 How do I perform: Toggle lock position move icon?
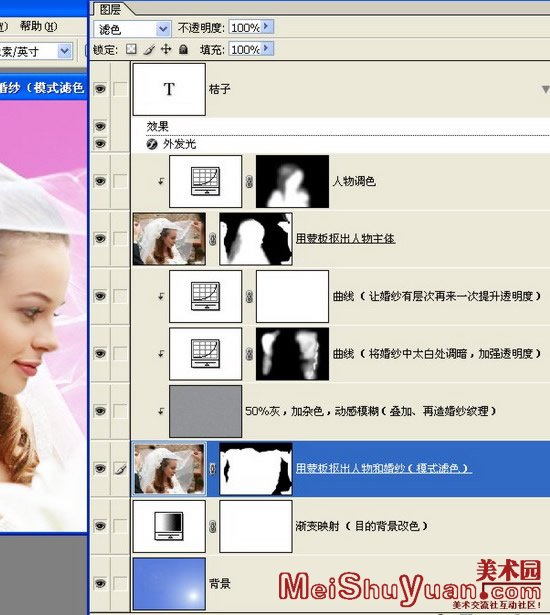point(166,49)
